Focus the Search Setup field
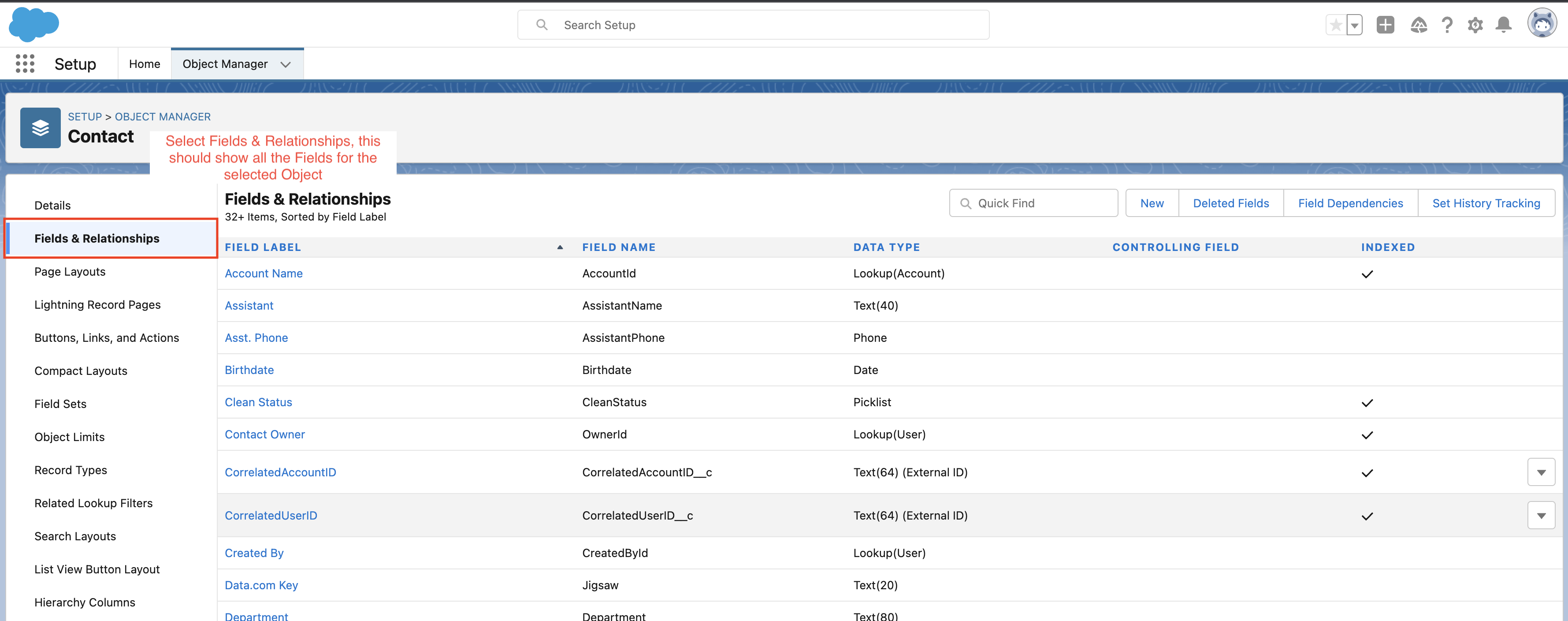1568x621 pixels. pyautogui.click(x=753, y=25)
